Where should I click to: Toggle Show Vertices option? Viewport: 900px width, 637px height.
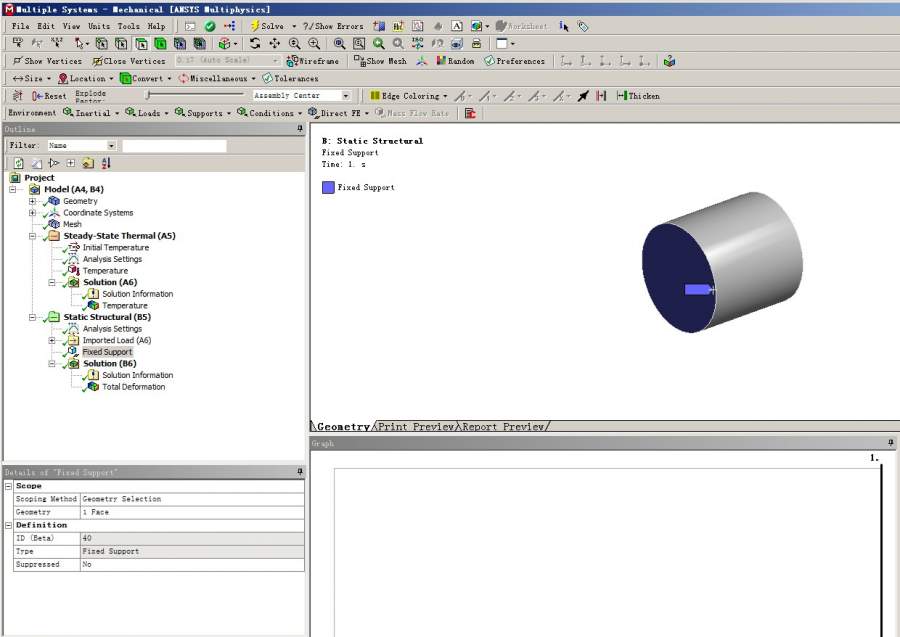click(x=47, y=61)
